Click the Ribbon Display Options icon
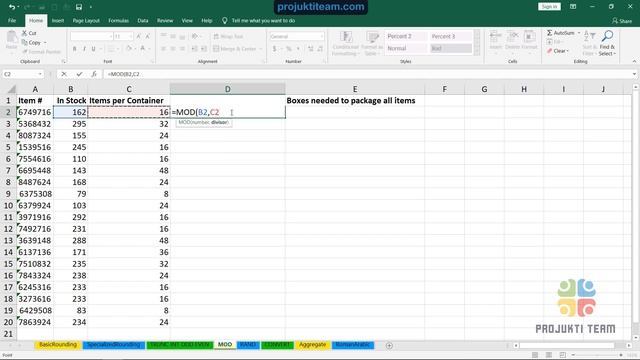The width and height of the screenshot is (640, 360). [573, 7]
